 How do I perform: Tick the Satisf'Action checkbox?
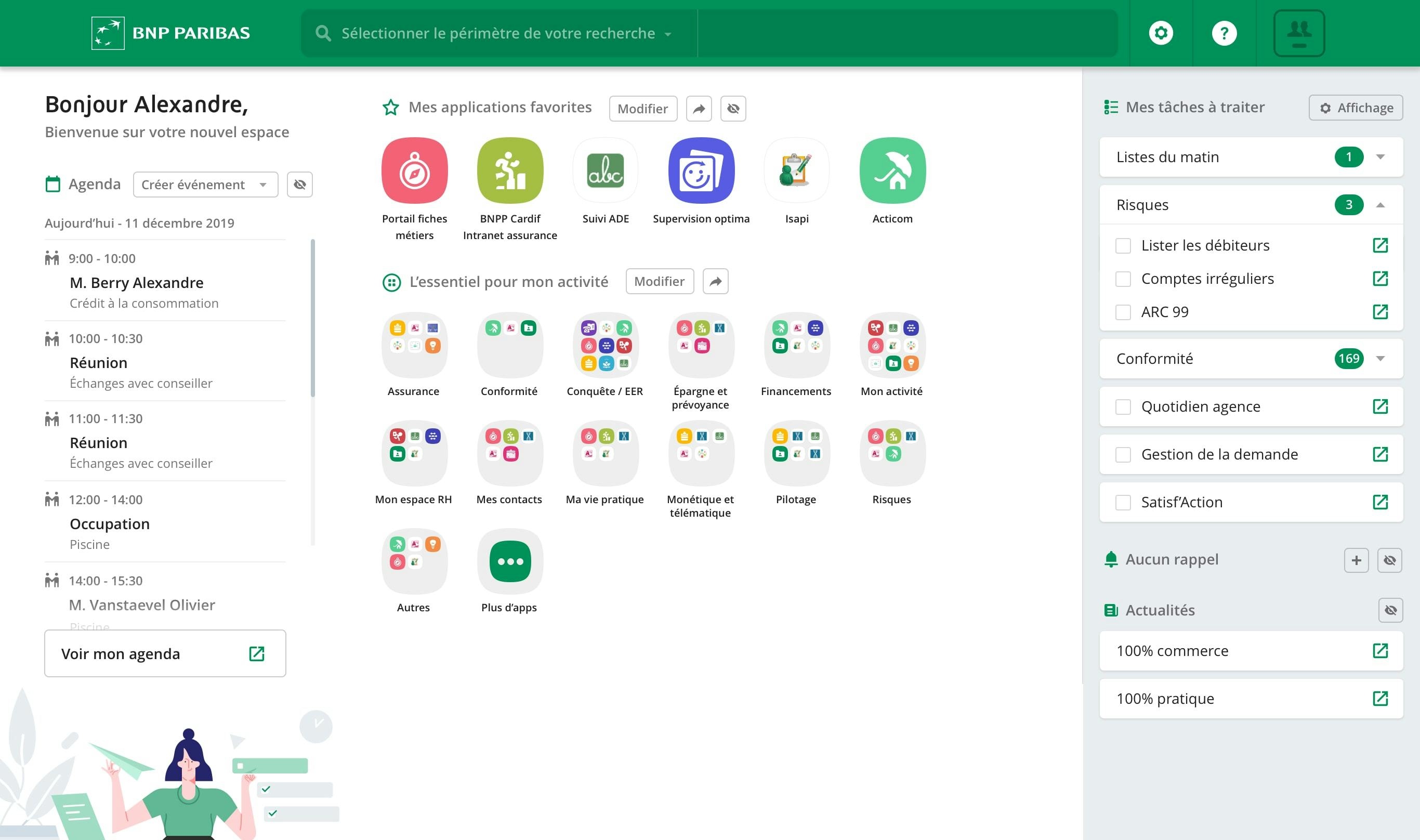(1123, 503)
